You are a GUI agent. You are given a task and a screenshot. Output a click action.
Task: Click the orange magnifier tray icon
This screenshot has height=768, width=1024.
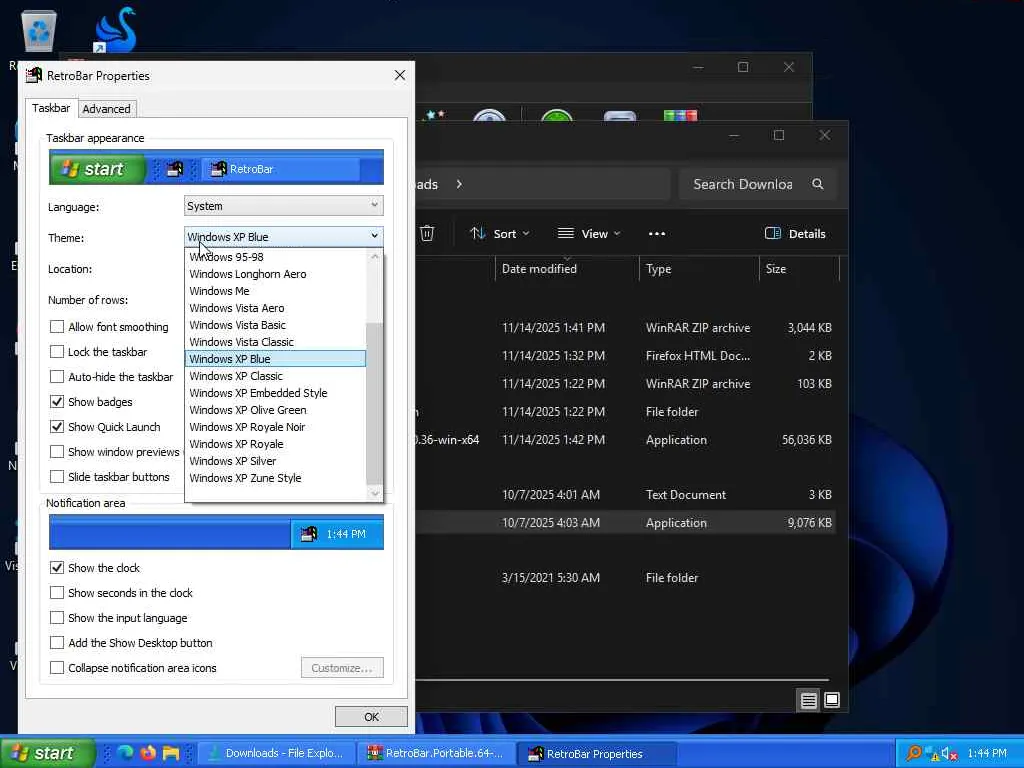(914, 753)
